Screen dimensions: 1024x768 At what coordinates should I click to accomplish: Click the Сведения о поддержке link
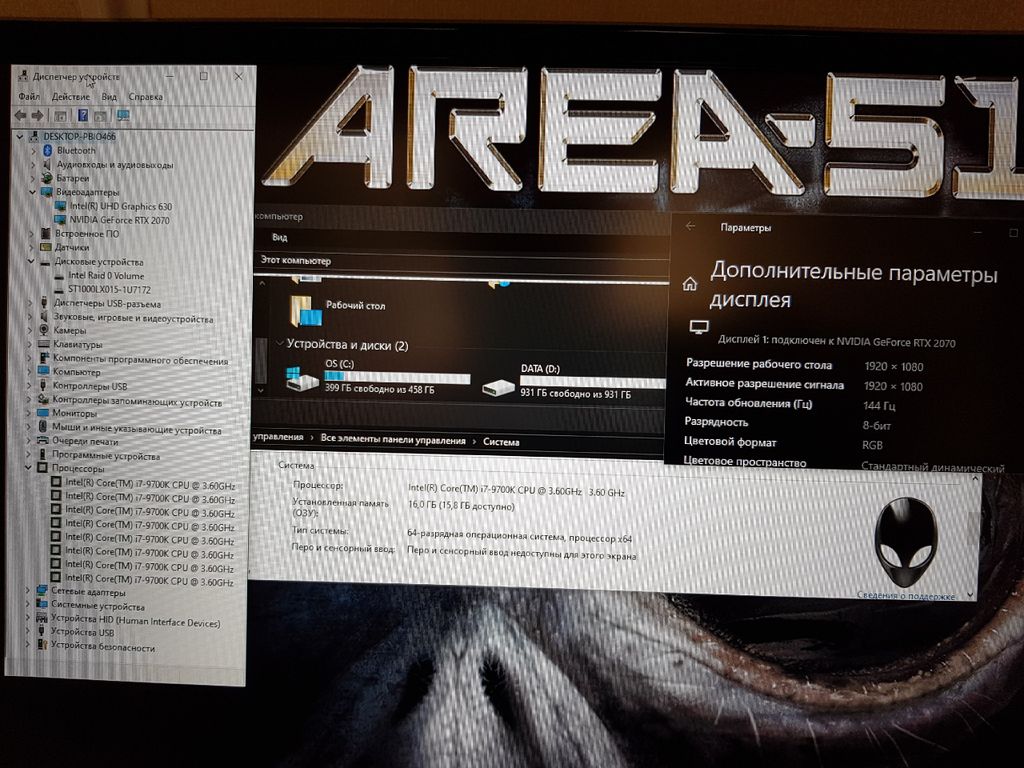point(905,595)
